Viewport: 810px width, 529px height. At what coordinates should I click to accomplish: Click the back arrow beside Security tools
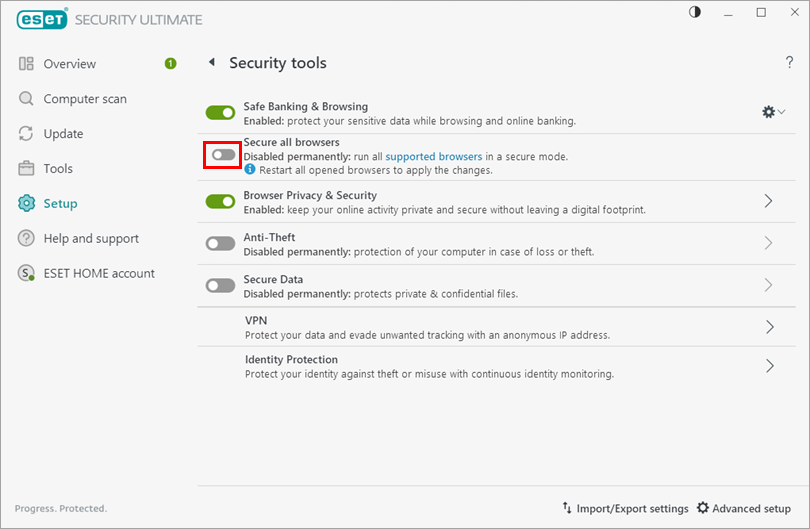211,63
